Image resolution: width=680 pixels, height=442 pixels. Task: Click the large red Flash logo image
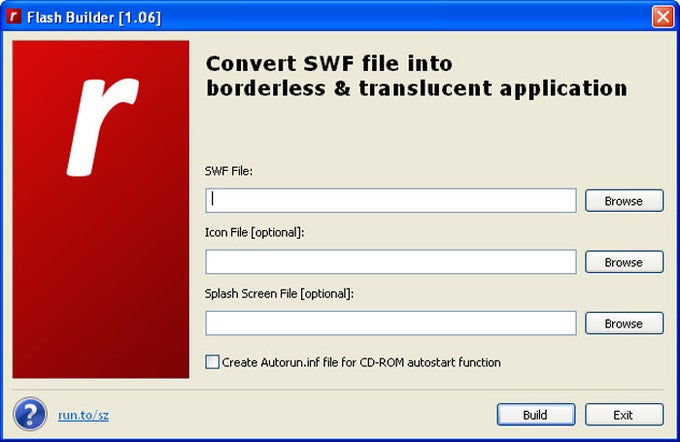(x=101, y=210)
